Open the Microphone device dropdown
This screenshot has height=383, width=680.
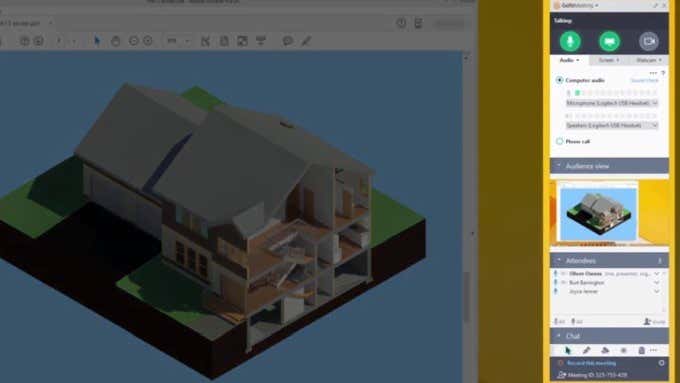pyautogui.click(x=612, y=103)
